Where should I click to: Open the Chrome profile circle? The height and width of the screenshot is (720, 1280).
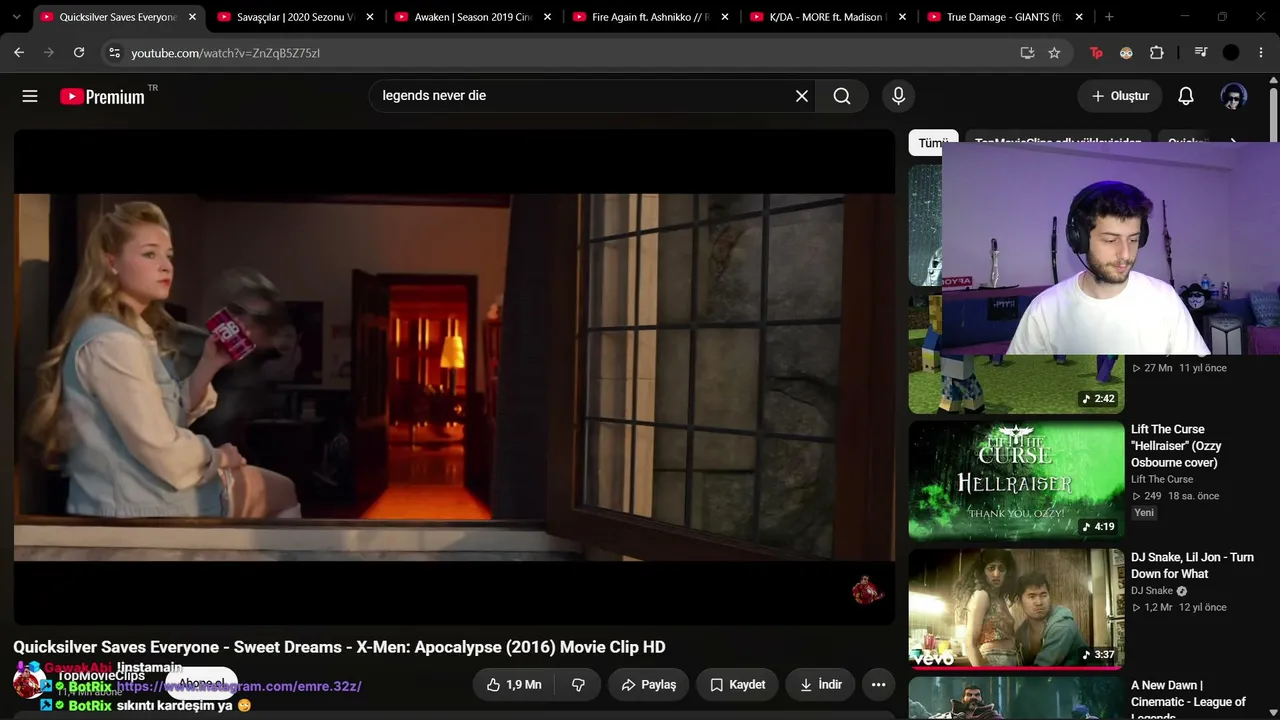pos(1231,53)
